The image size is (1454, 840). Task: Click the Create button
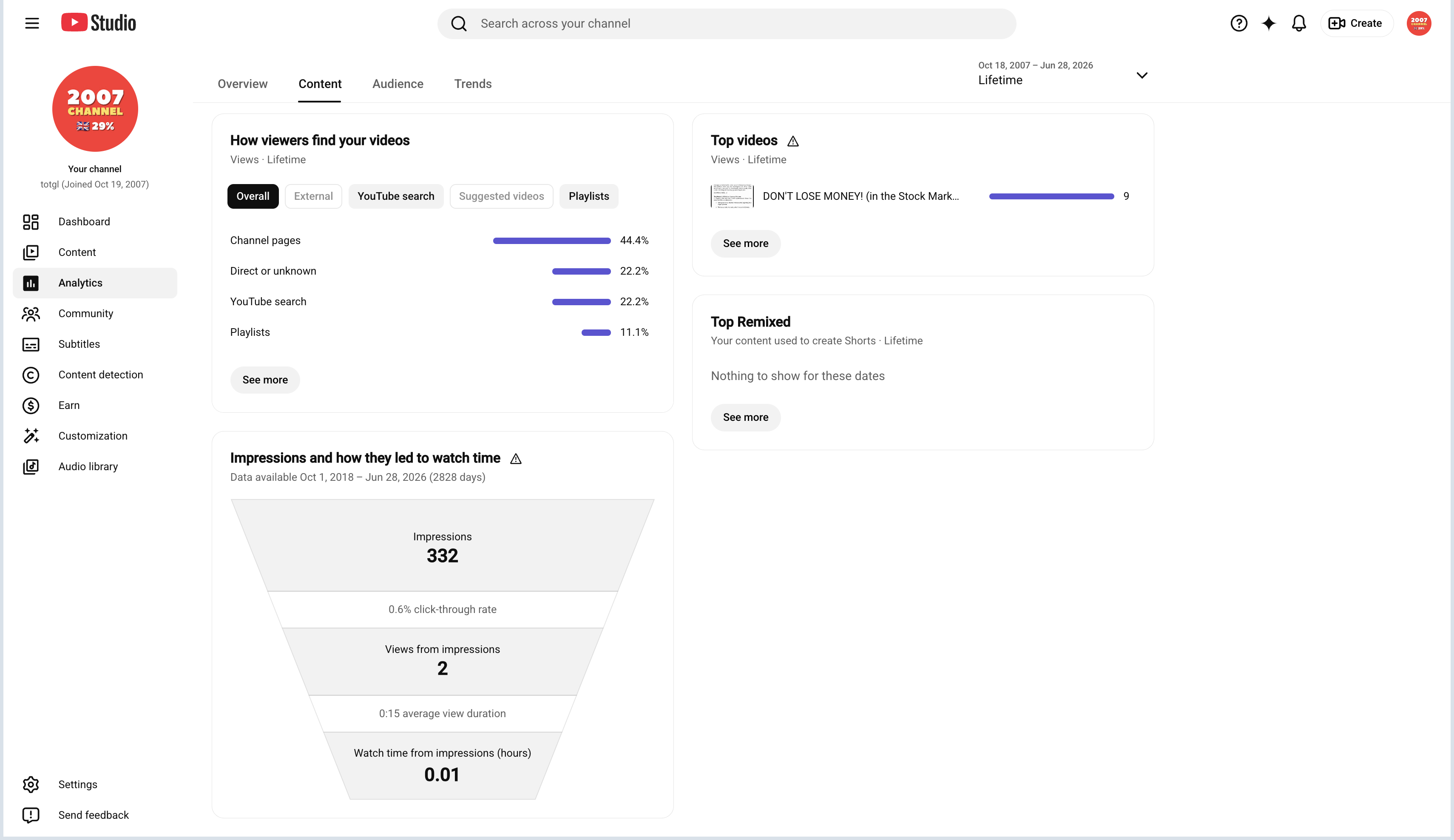(1357, 23)
